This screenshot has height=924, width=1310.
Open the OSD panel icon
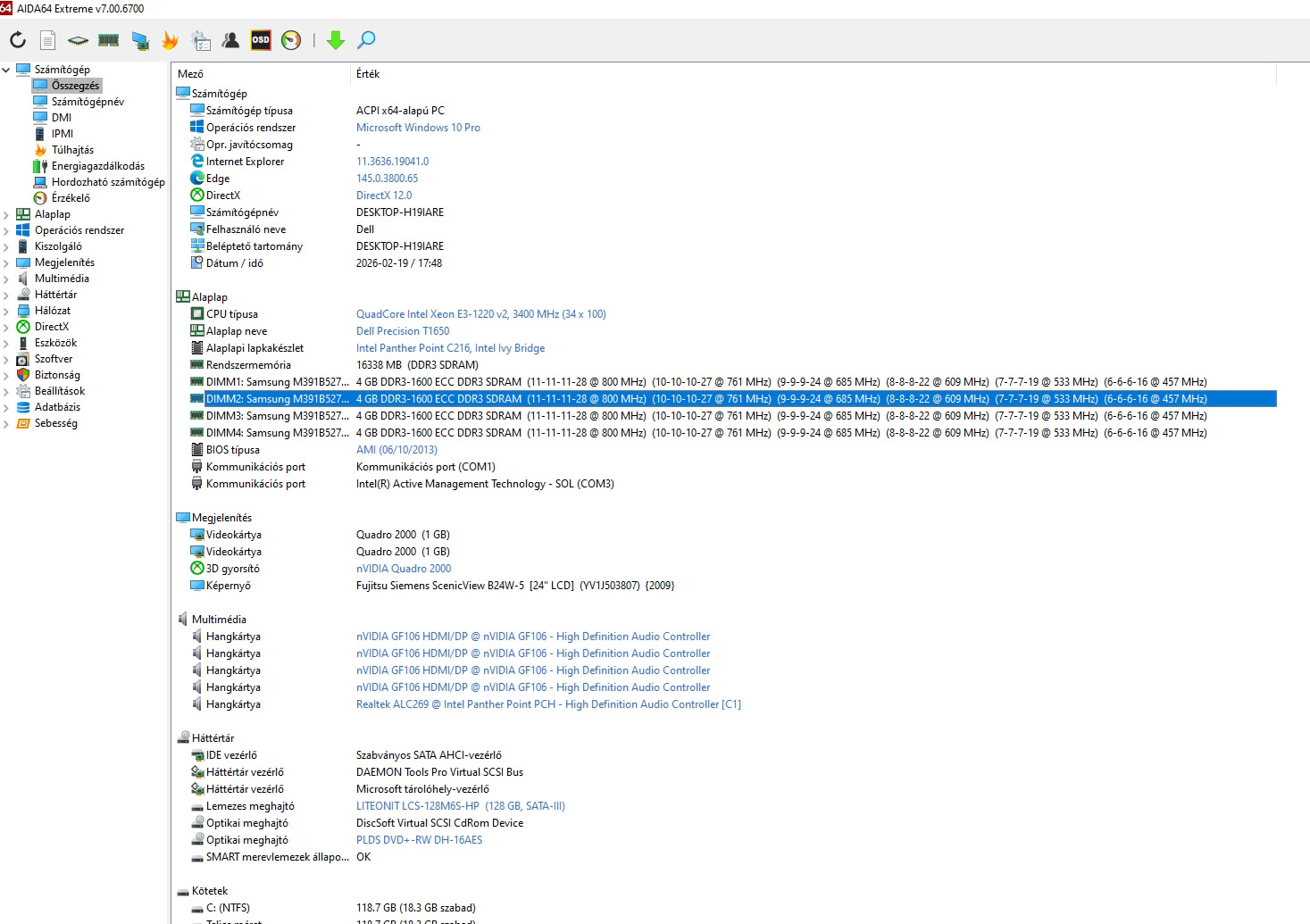tap(261, 40)
